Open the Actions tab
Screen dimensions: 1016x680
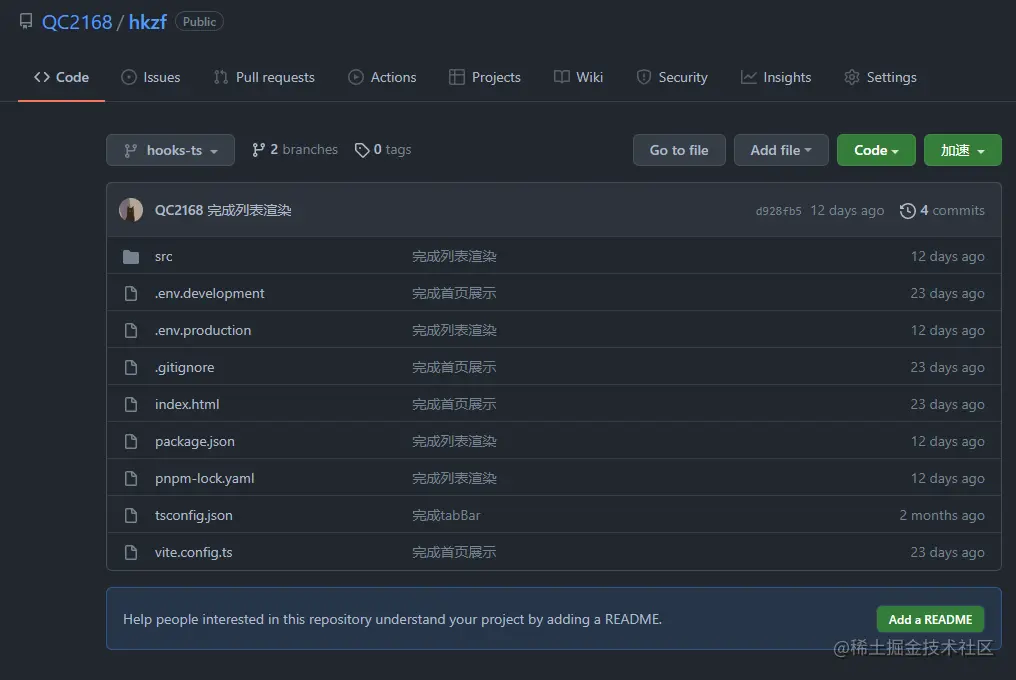point(382,77)
